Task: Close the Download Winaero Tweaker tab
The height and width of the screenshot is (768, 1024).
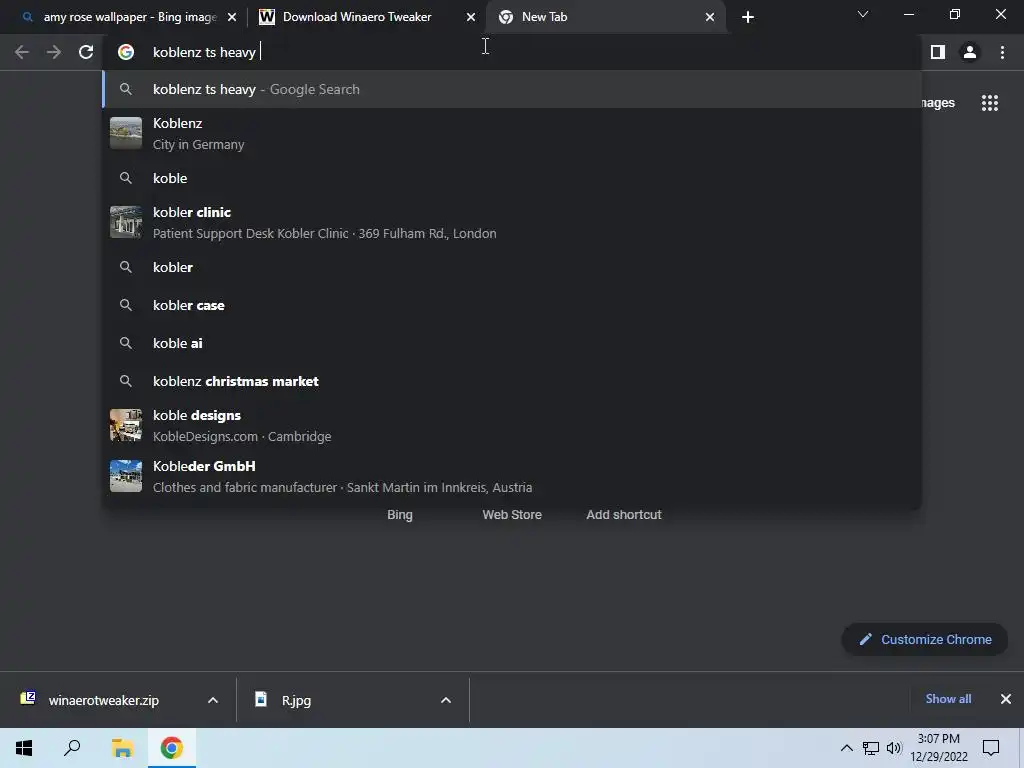Action: pos(471,17)
